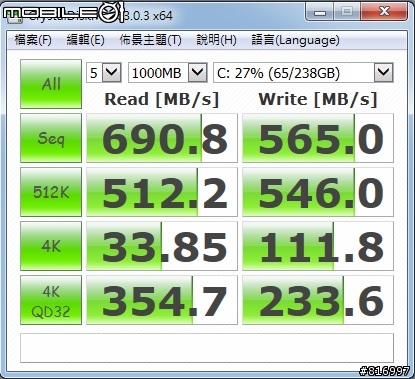Click the Read [MB/s] column header
415x379 pixels.
162,99
